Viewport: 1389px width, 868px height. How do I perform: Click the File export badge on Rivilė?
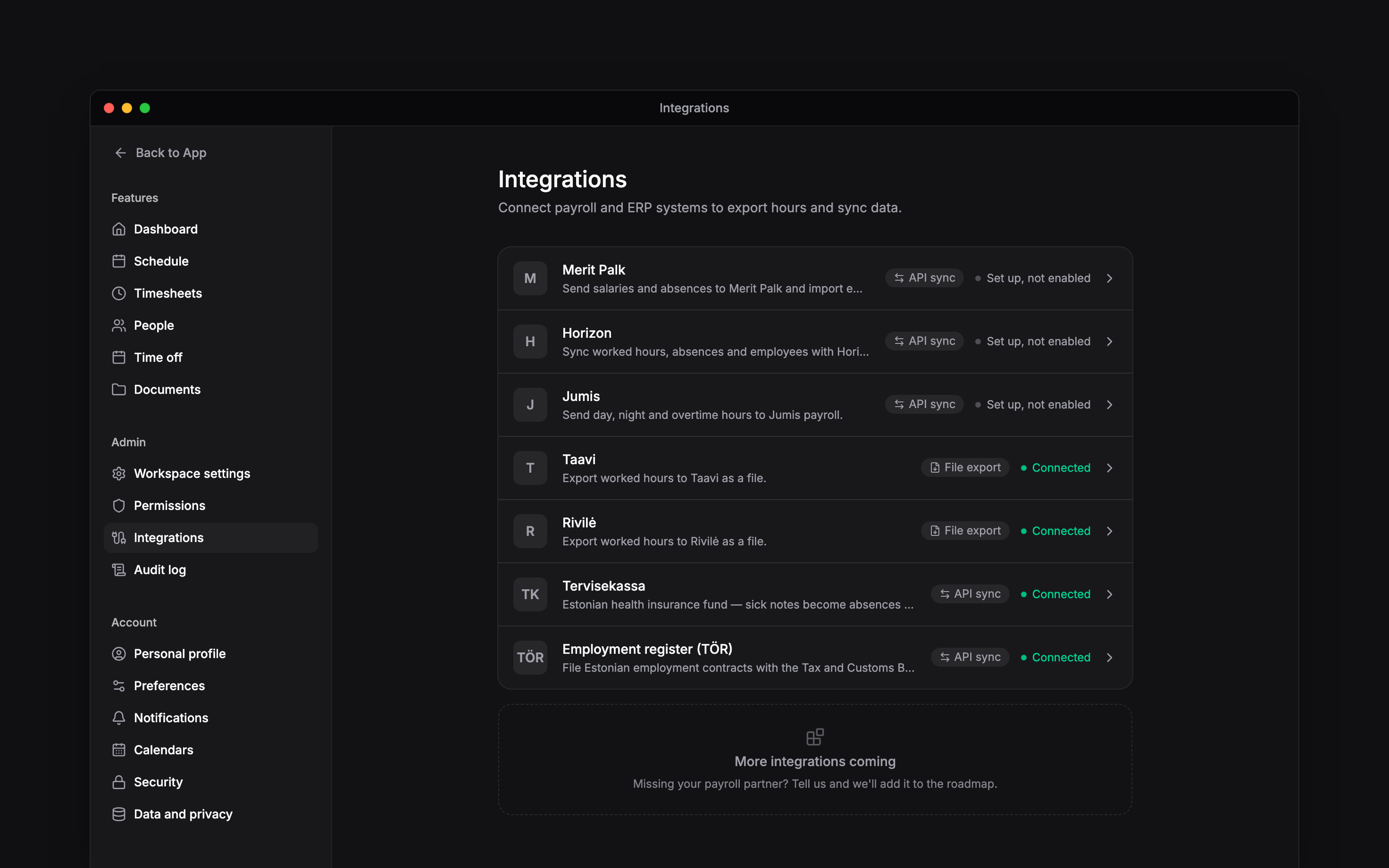tap(965, 531)
